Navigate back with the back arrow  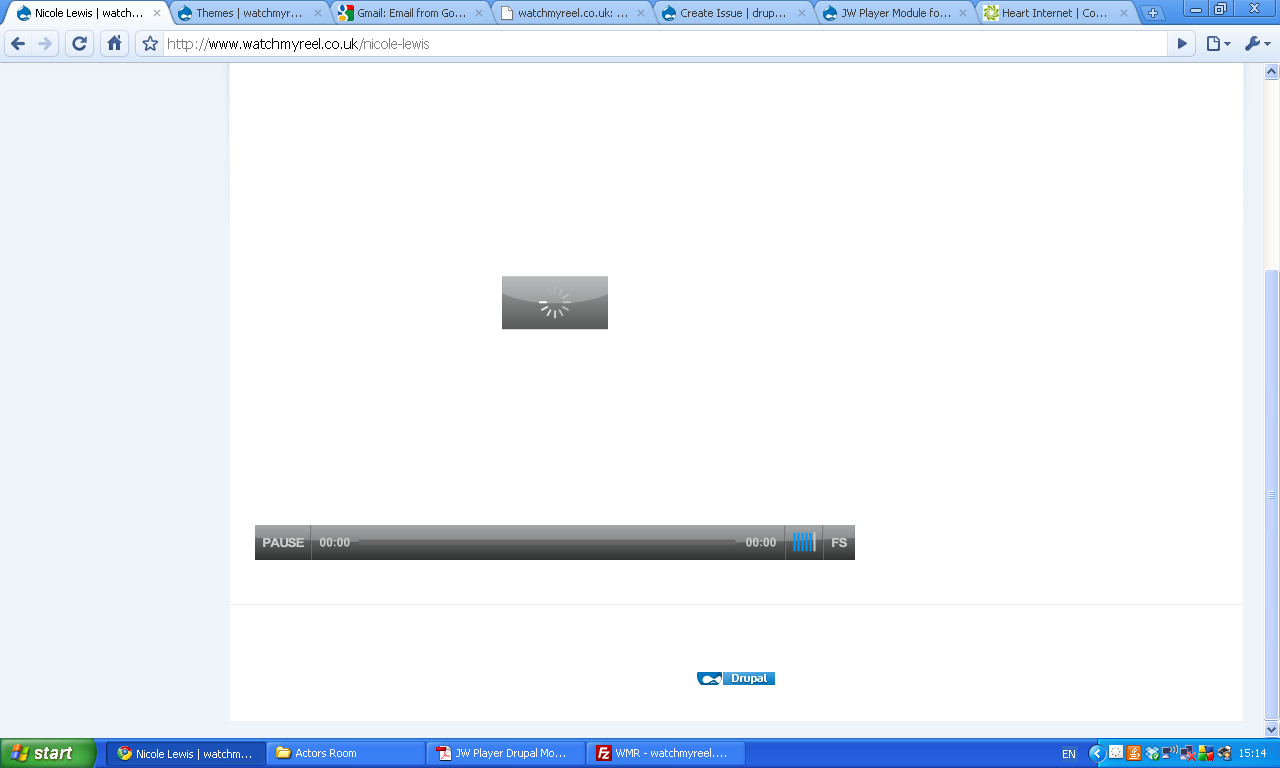click(x=18, y=44)
